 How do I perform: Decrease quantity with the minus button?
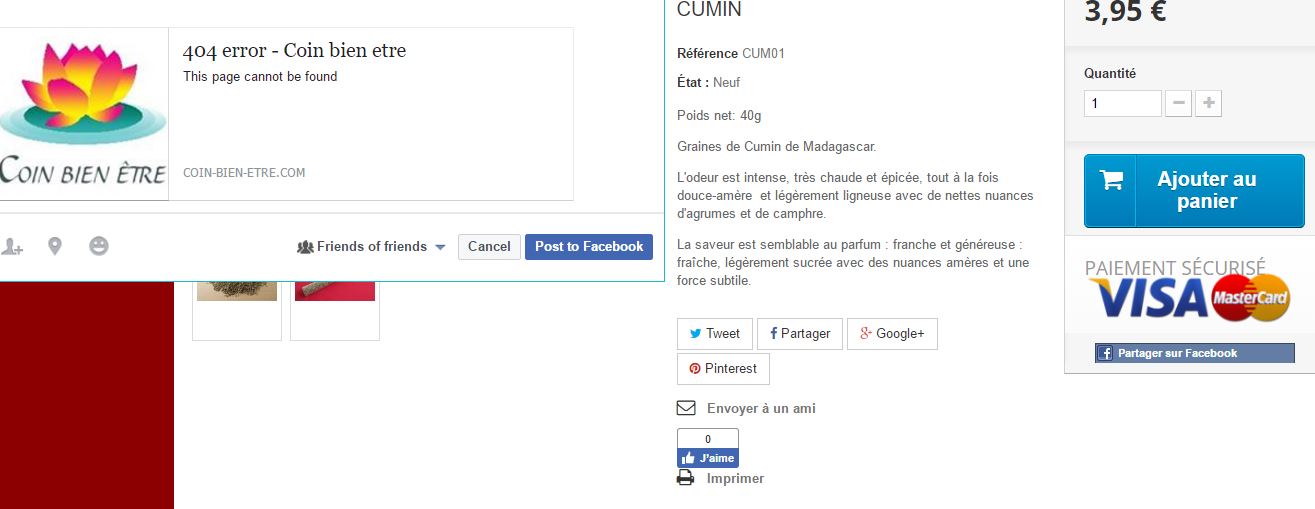(x=1178, y=103)
